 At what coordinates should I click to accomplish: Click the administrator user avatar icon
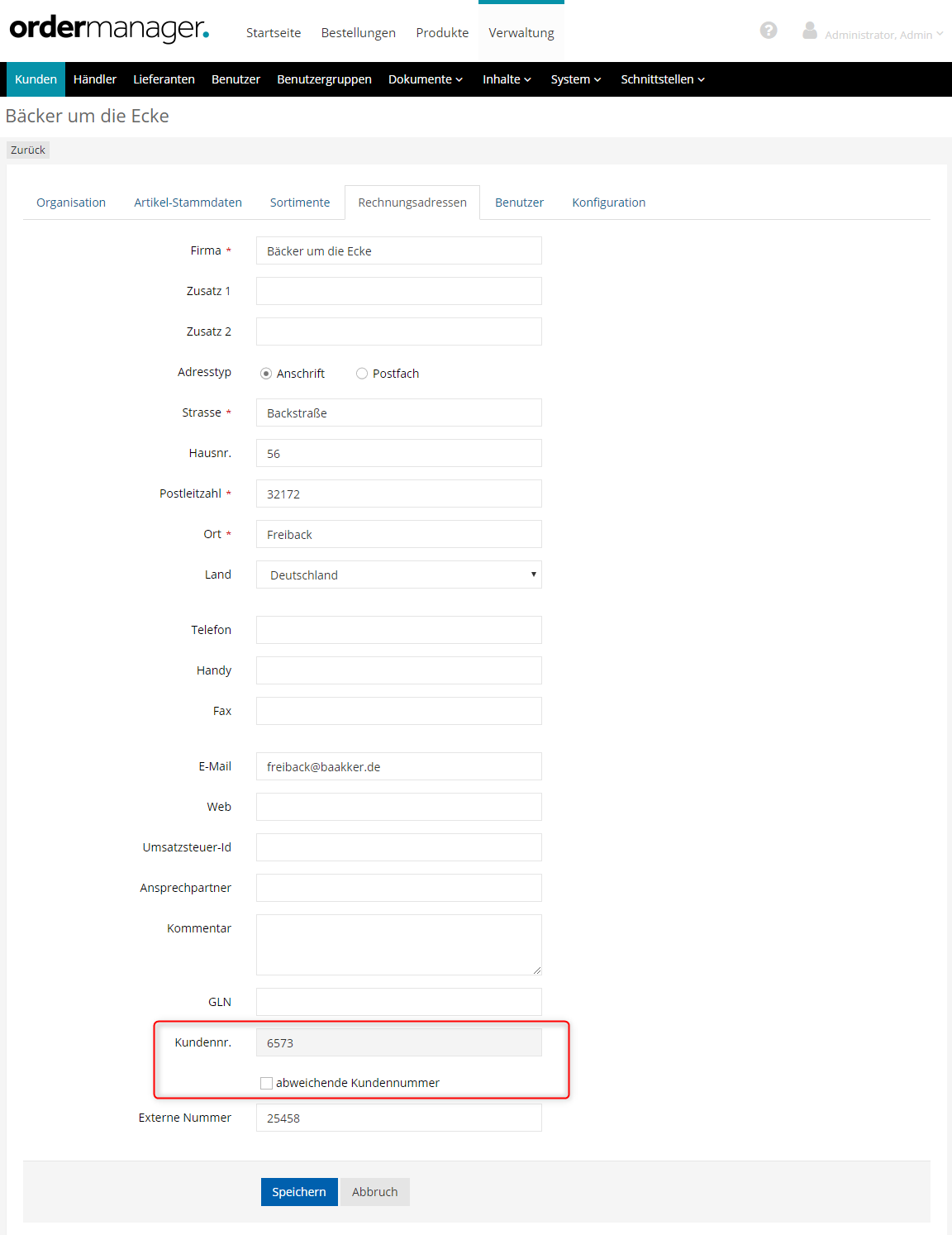click(810, 31)
